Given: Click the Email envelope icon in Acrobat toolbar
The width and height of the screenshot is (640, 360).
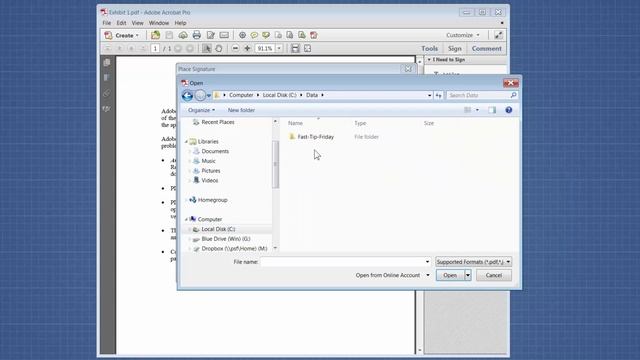Looking at the screenshot, I should point(224,35).
